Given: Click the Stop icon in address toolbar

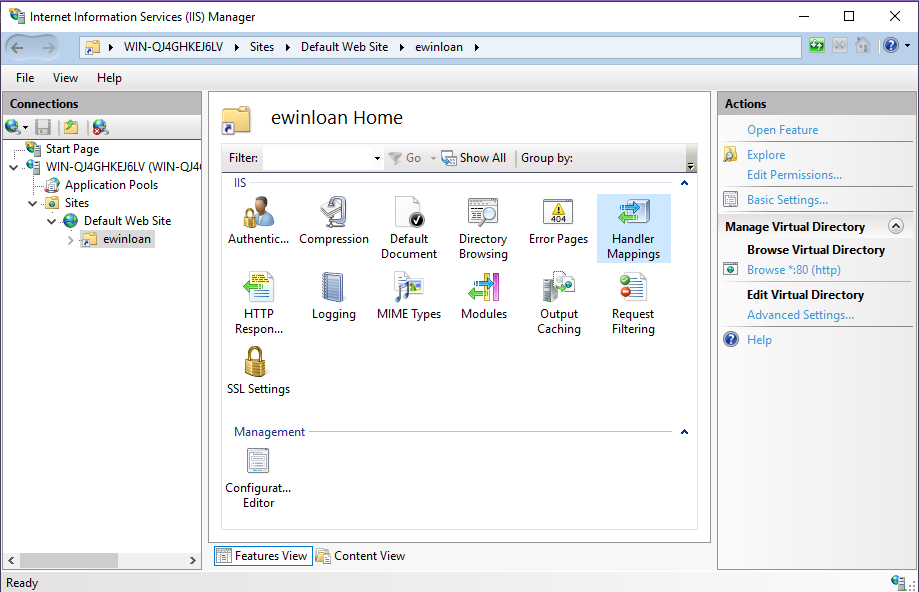Looking at the screenshot, I should 840,46.
